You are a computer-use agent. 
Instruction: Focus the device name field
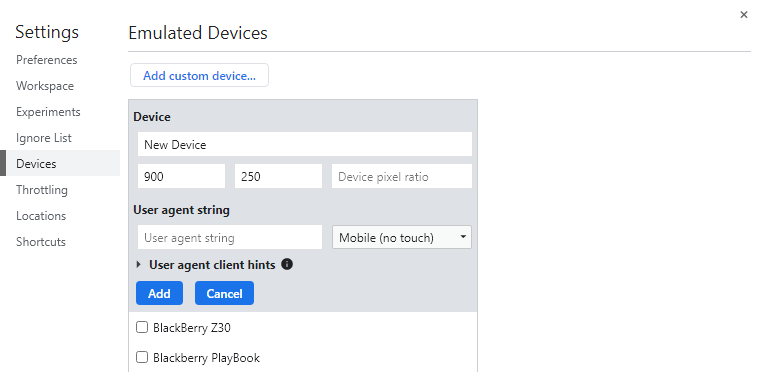tap(305, 144)
